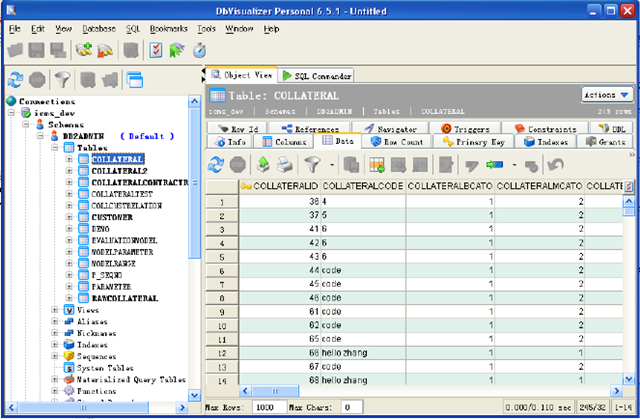Open the File menu

pyautogui.click(x=15, y=29)
